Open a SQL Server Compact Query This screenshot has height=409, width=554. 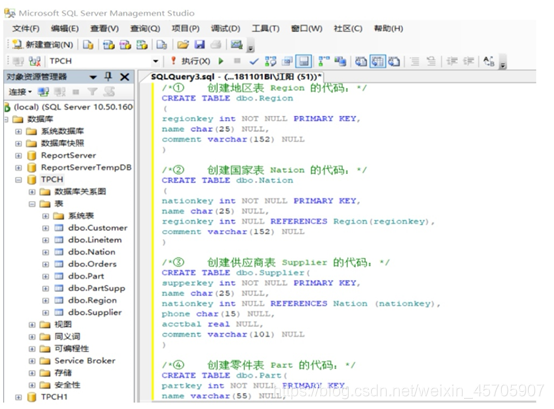click(x=161, y=45)
